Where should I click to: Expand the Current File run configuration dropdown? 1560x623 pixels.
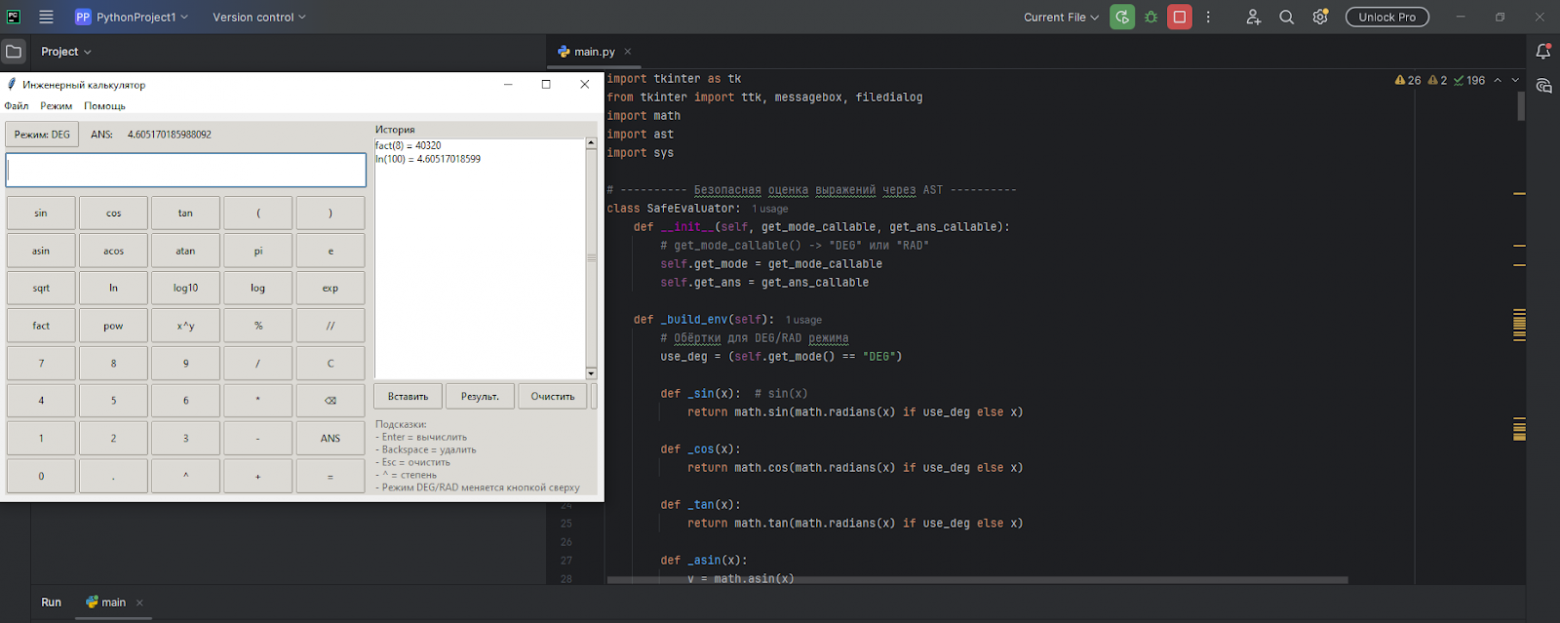pos(1061,17)
